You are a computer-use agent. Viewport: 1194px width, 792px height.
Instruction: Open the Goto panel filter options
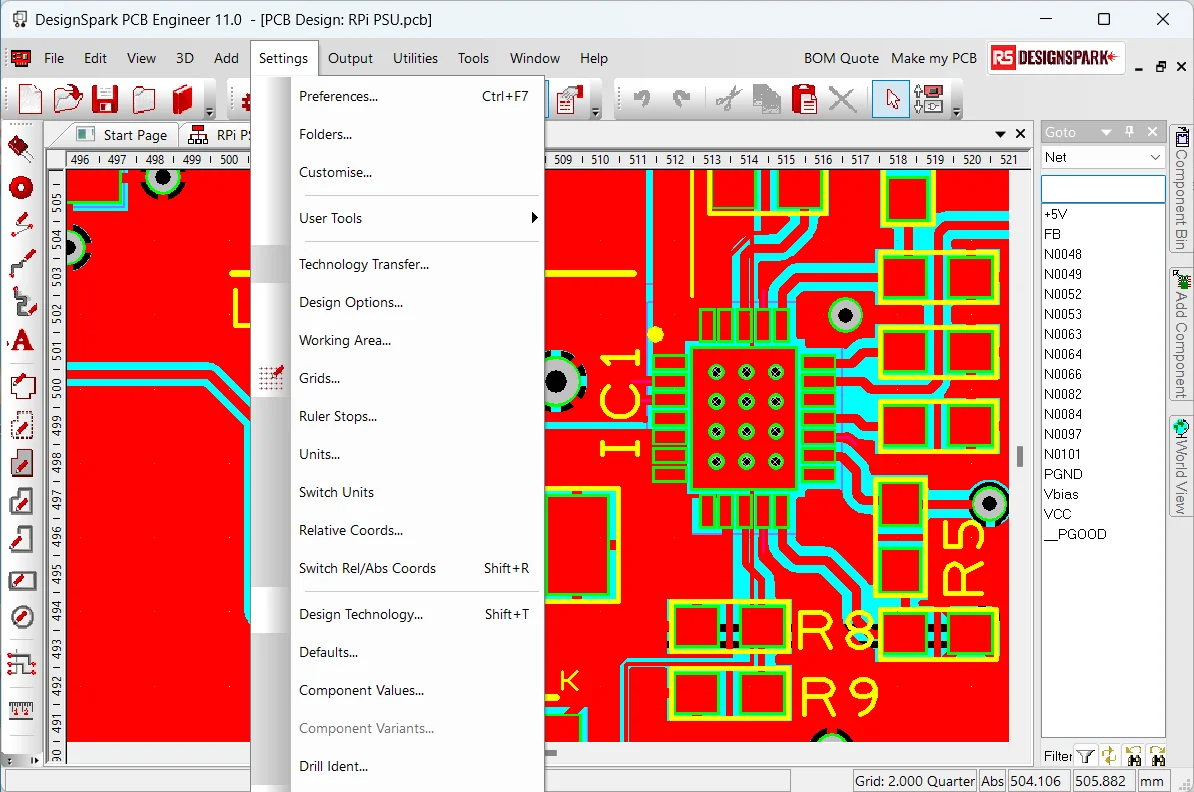coord(1086,756)
